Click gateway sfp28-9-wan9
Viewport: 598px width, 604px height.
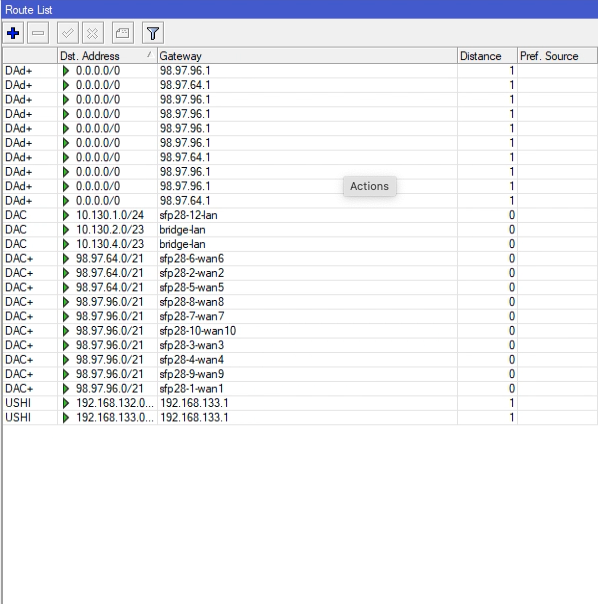click(191, 374)
